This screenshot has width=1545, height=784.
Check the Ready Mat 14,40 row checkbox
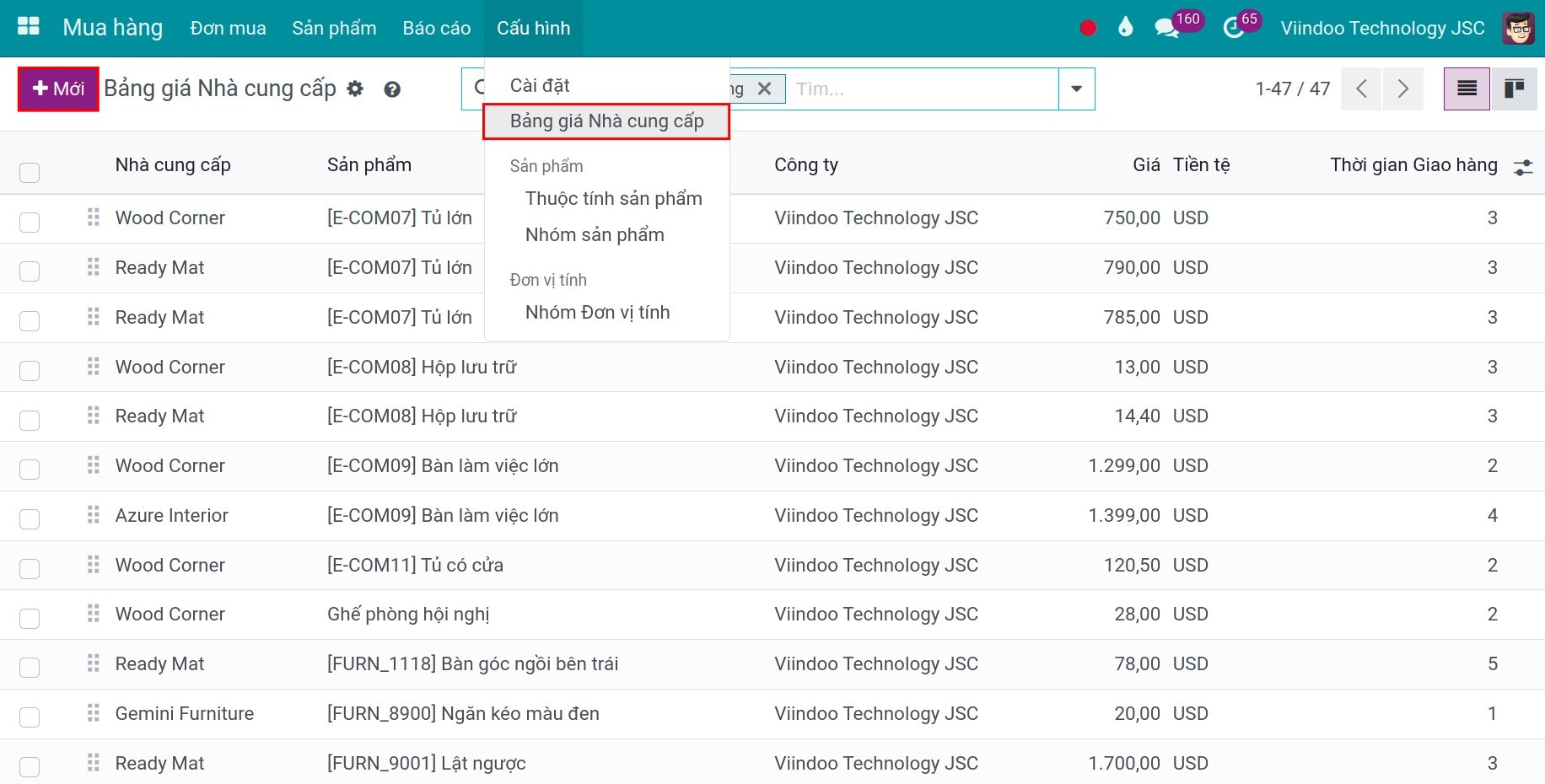pos(30,420)
